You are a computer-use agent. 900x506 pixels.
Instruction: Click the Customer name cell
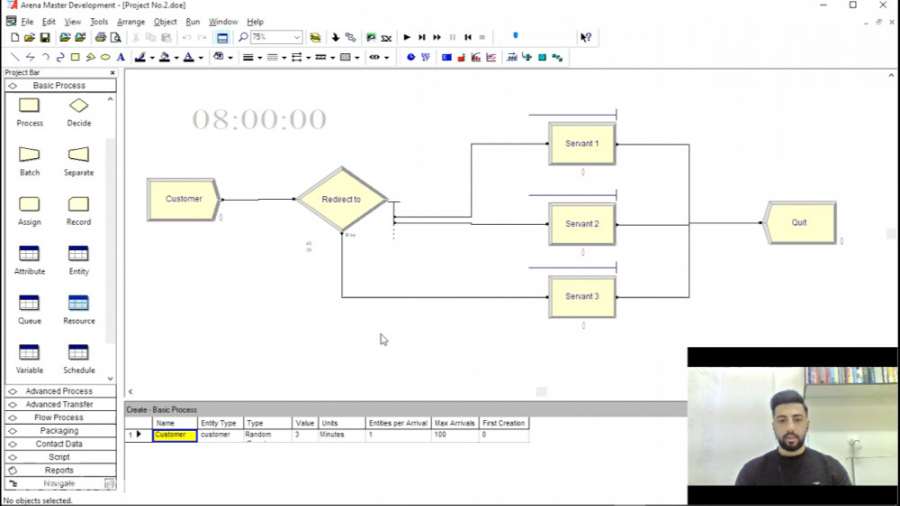click(174, 435)
